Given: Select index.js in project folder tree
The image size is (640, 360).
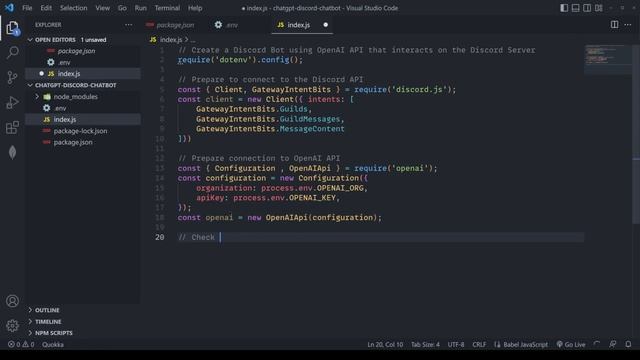Looking at the screenshot, I should tap(83, 120).
